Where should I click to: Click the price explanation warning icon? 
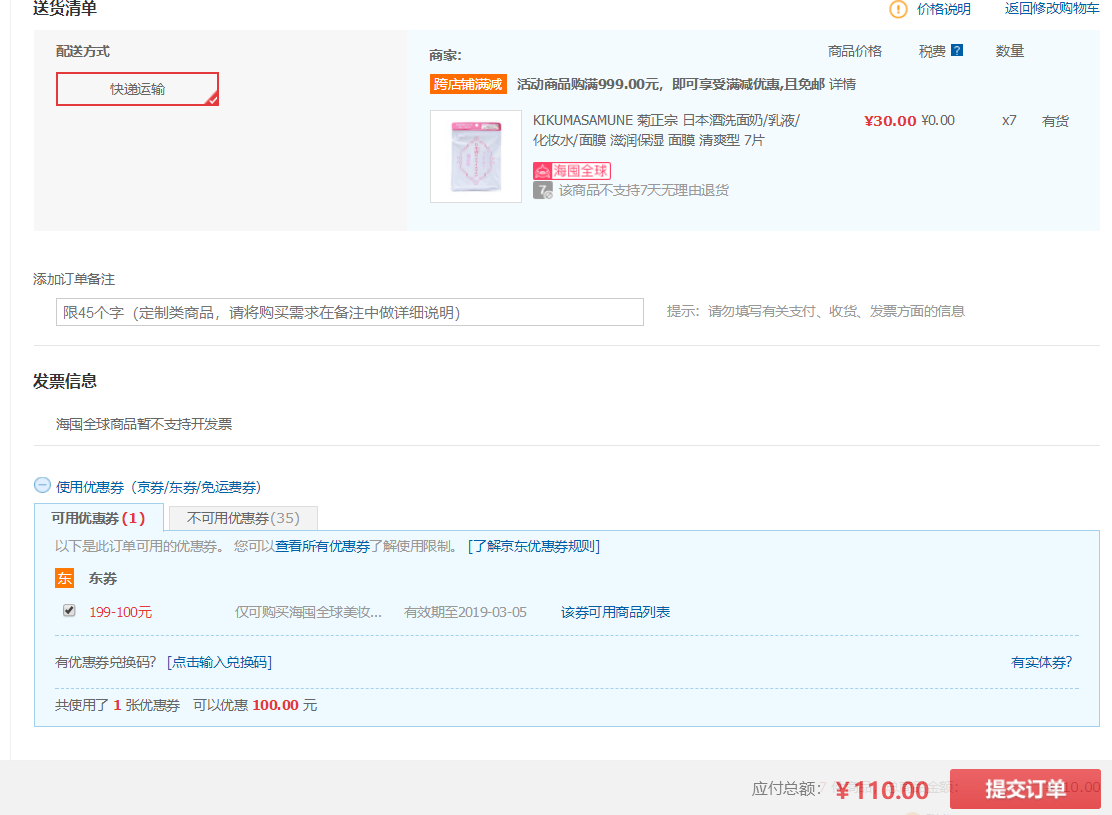(898, 9)
